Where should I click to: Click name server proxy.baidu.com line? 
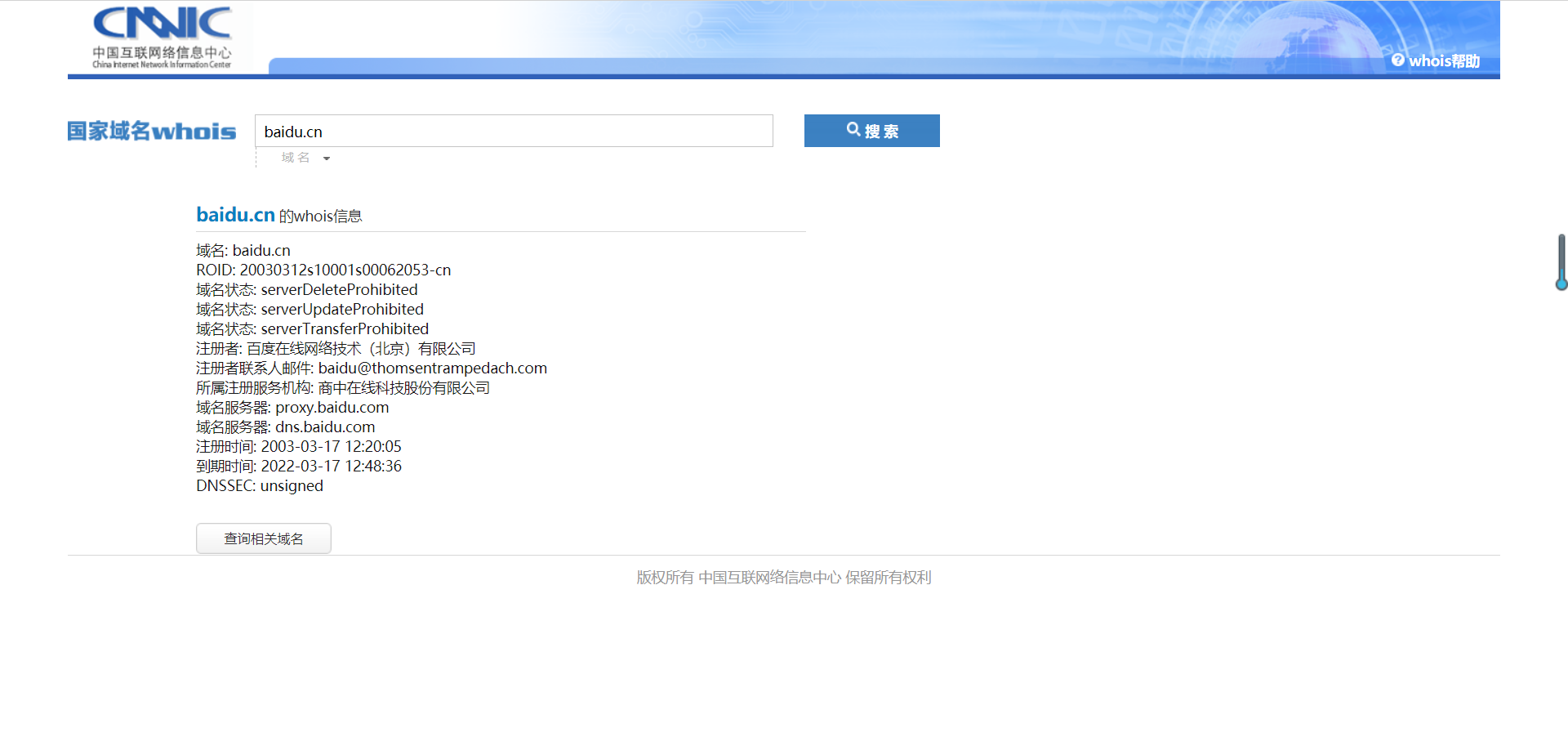(292, 408)
